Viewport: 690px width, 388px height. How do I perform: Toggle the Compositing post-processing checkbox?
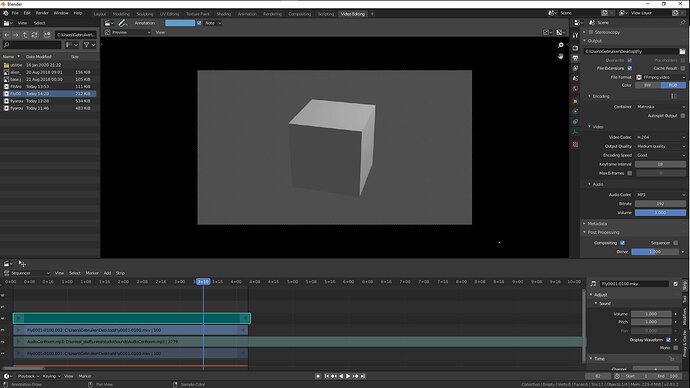point(622,243)
